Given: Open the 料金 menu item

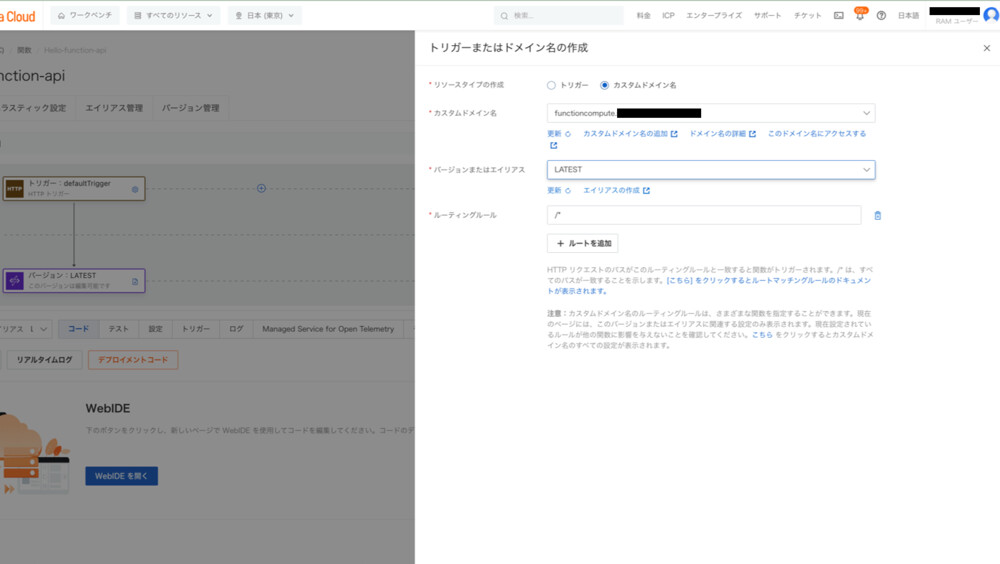Looking at the screenshot, I should pos(643,16).
